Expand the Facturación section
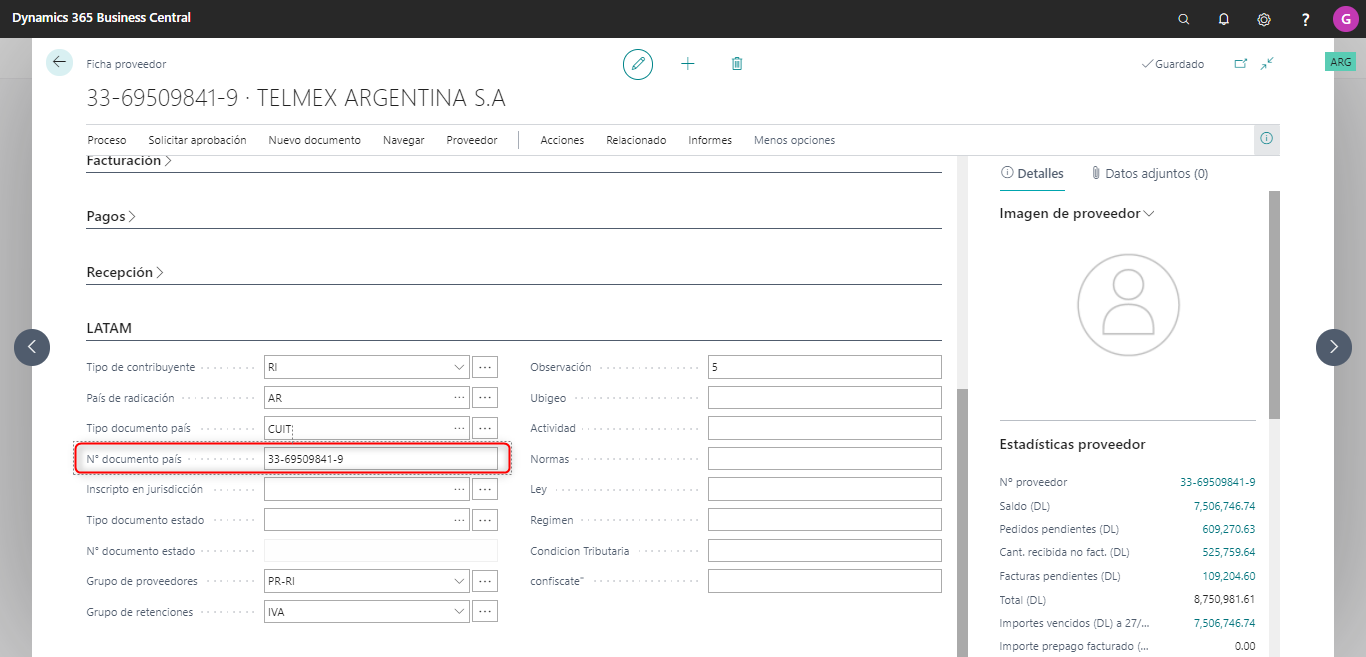Screen dimensions: 1366x657 click(x=129, y=160)
